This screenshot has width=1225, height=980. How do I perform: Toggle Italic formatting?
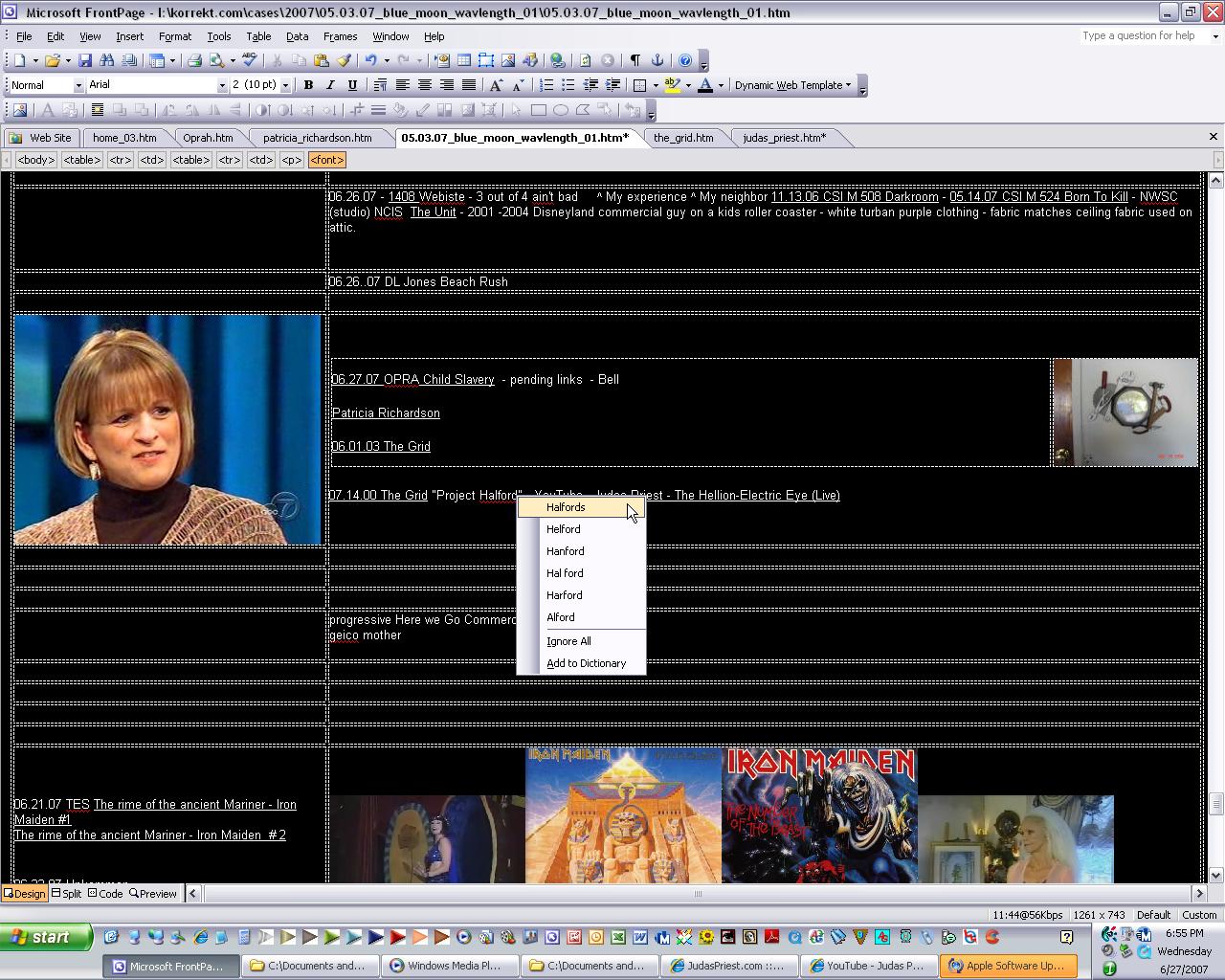(x=330, y=85)
